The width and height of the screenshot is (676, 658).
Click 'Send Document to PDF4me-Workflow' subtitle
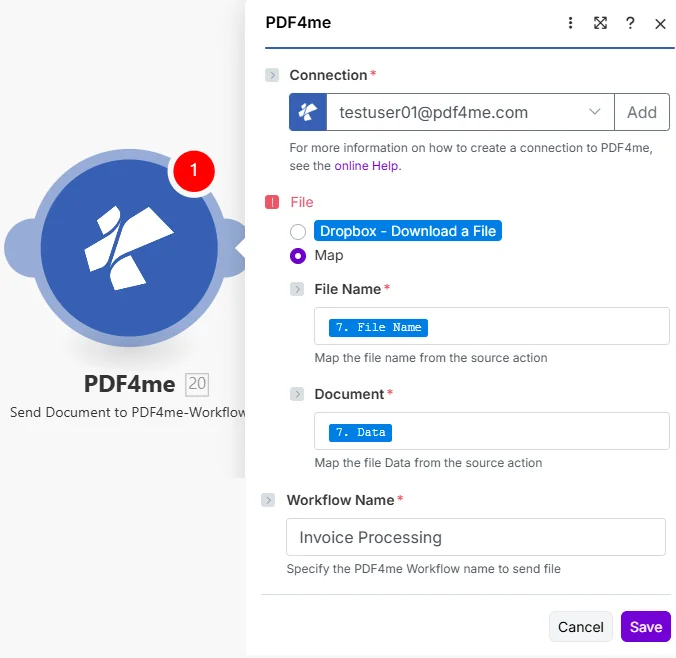tap(128, 412)
